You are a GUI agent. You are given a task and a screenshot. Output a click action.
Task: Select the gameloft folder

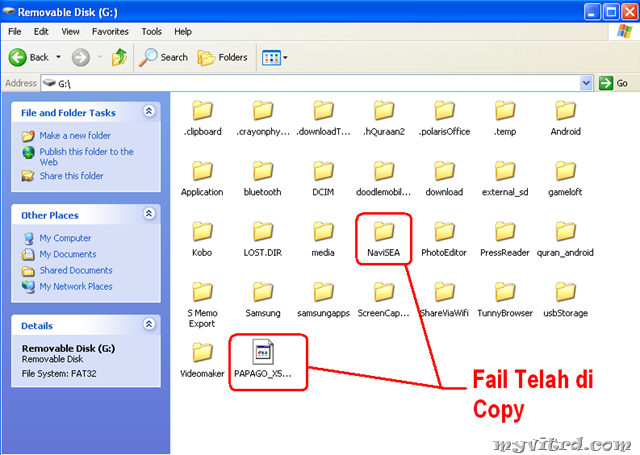coord(565,179)
